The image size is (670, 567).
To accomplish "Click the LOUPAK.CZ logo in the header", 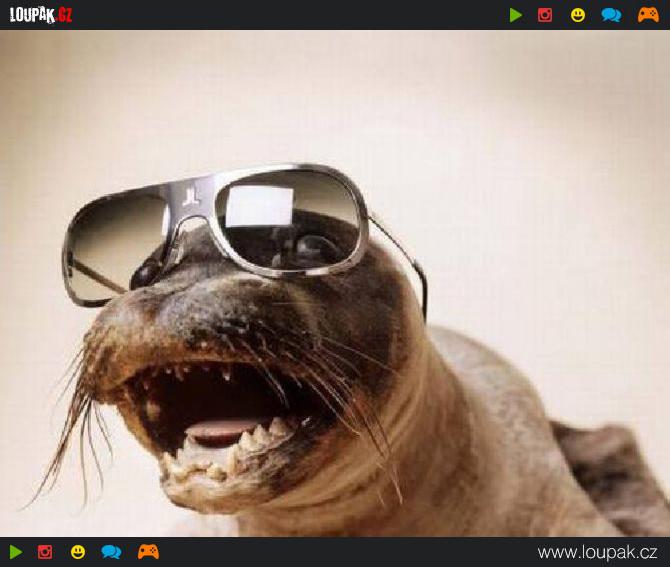I will pyautogui.click(x=41, y=15).
